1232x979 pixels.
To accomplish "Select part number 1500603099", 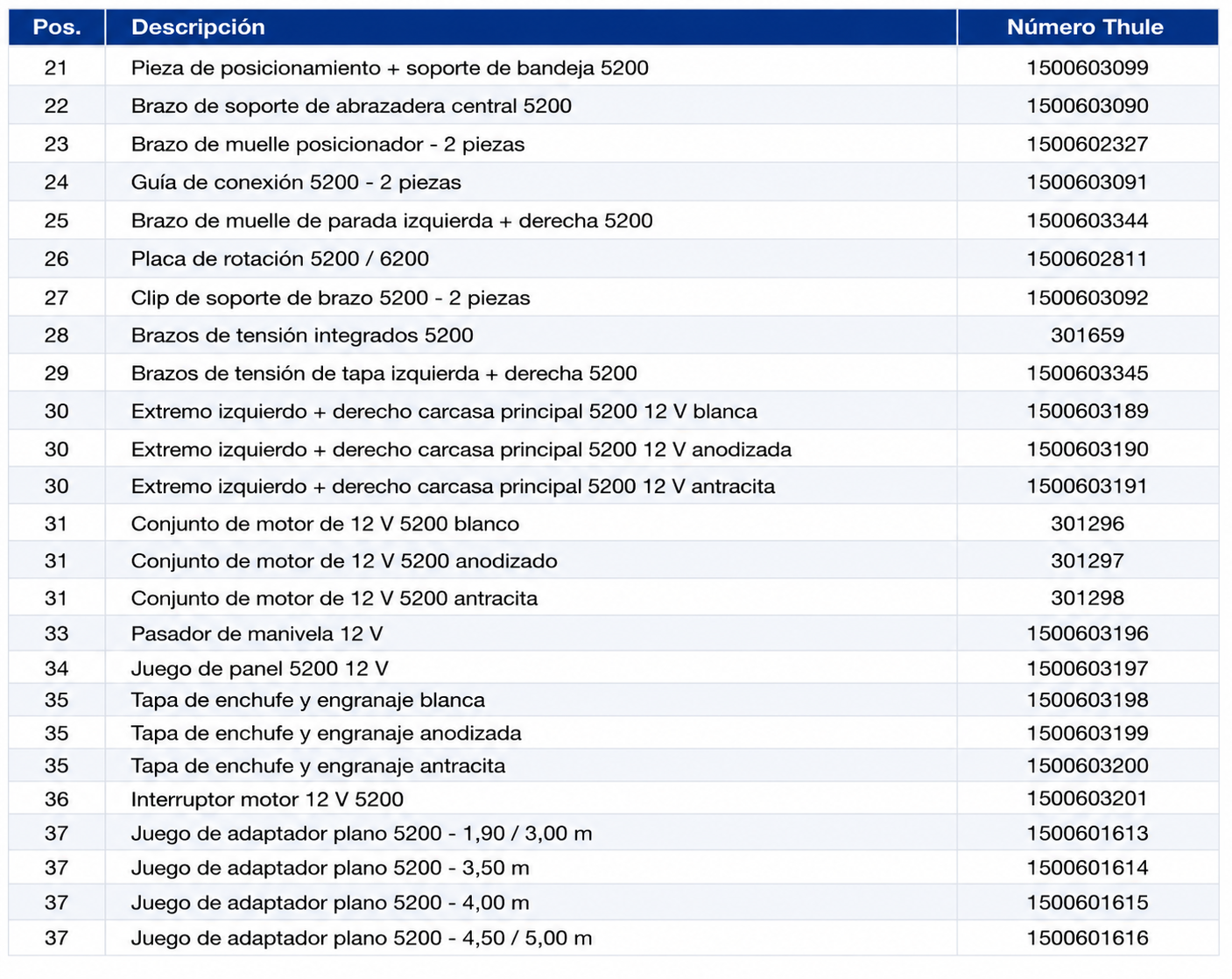I will pyautogui.click(x=1088, y=68).
